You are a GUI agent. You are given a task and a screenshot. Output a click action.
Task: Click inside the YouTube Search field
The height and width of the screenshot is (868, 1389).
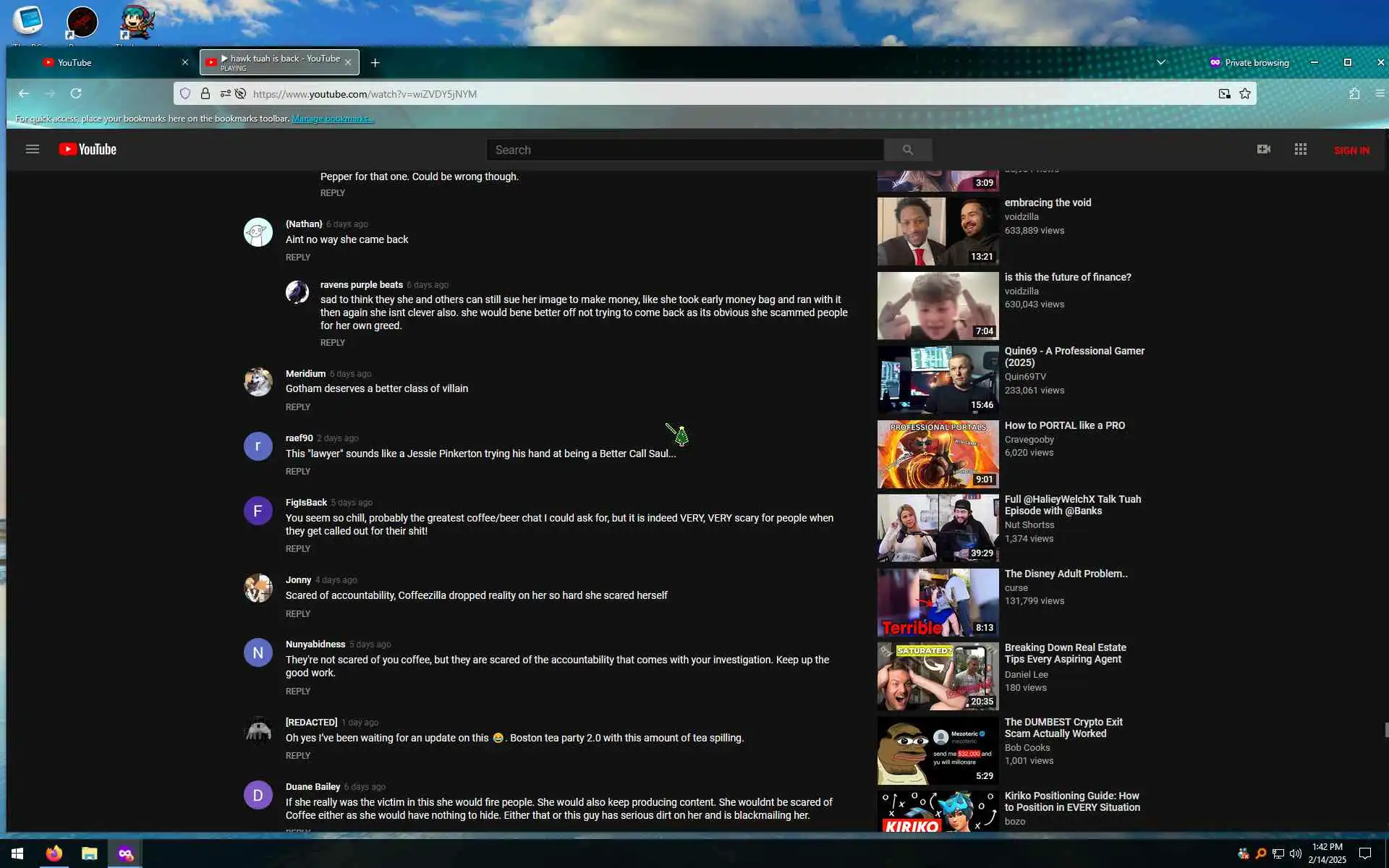684,150
